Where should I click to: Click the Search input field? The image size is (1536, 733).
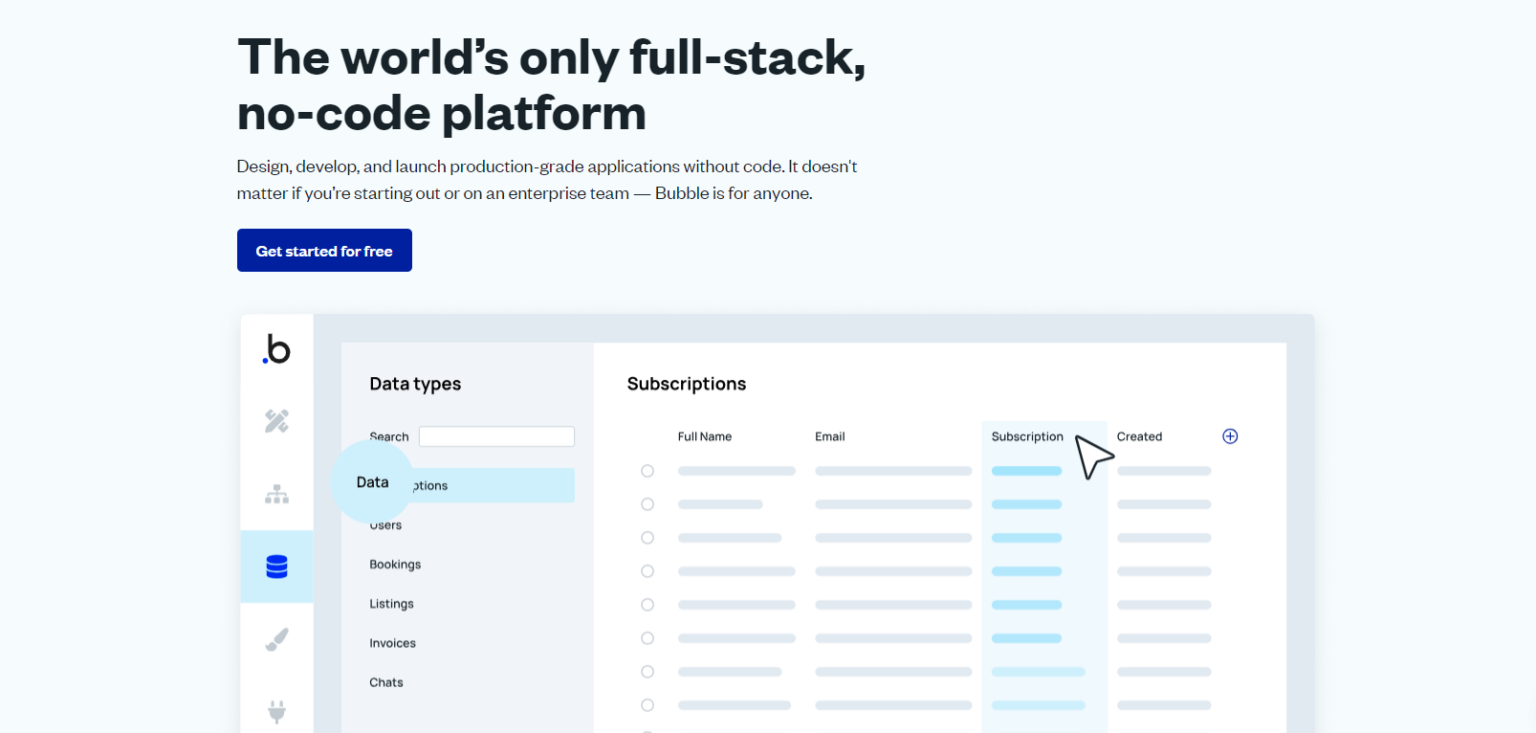coord(497,436)
